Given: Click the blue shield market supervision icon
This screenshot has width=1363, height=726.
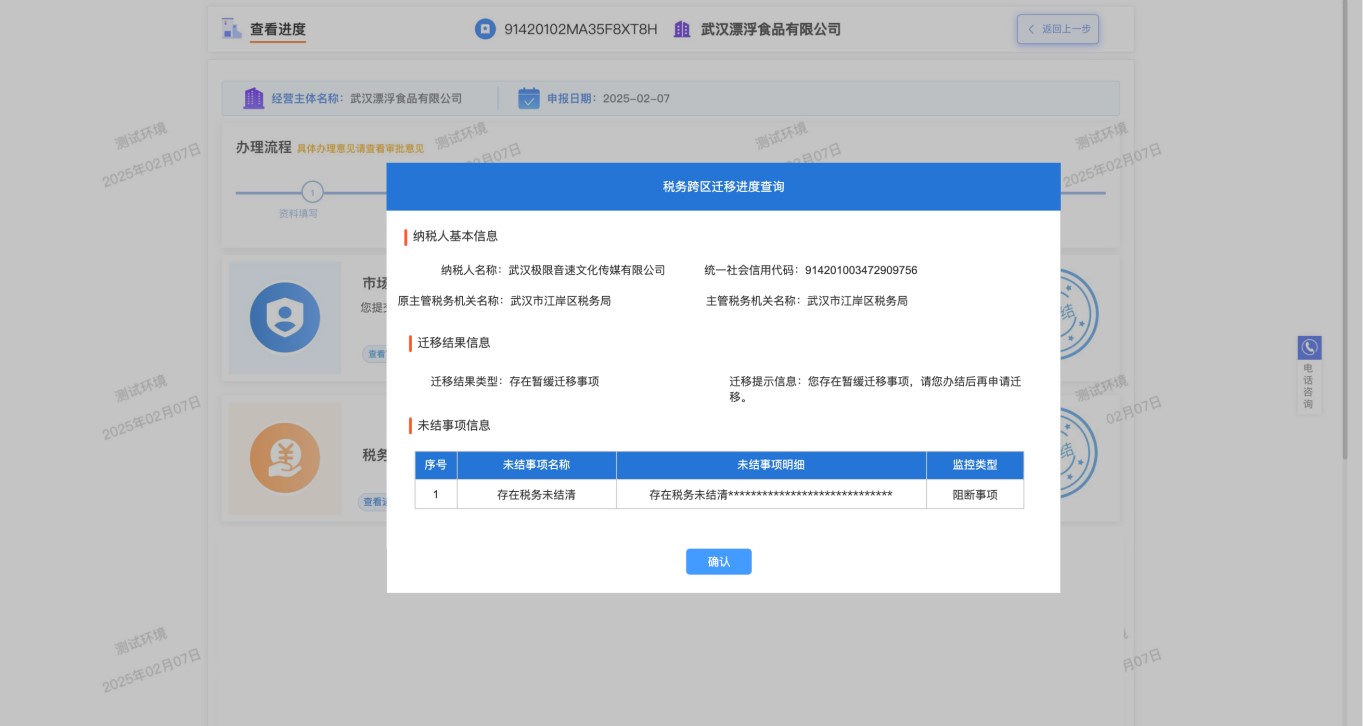Looking at the screenshot, I should [285, 318].
